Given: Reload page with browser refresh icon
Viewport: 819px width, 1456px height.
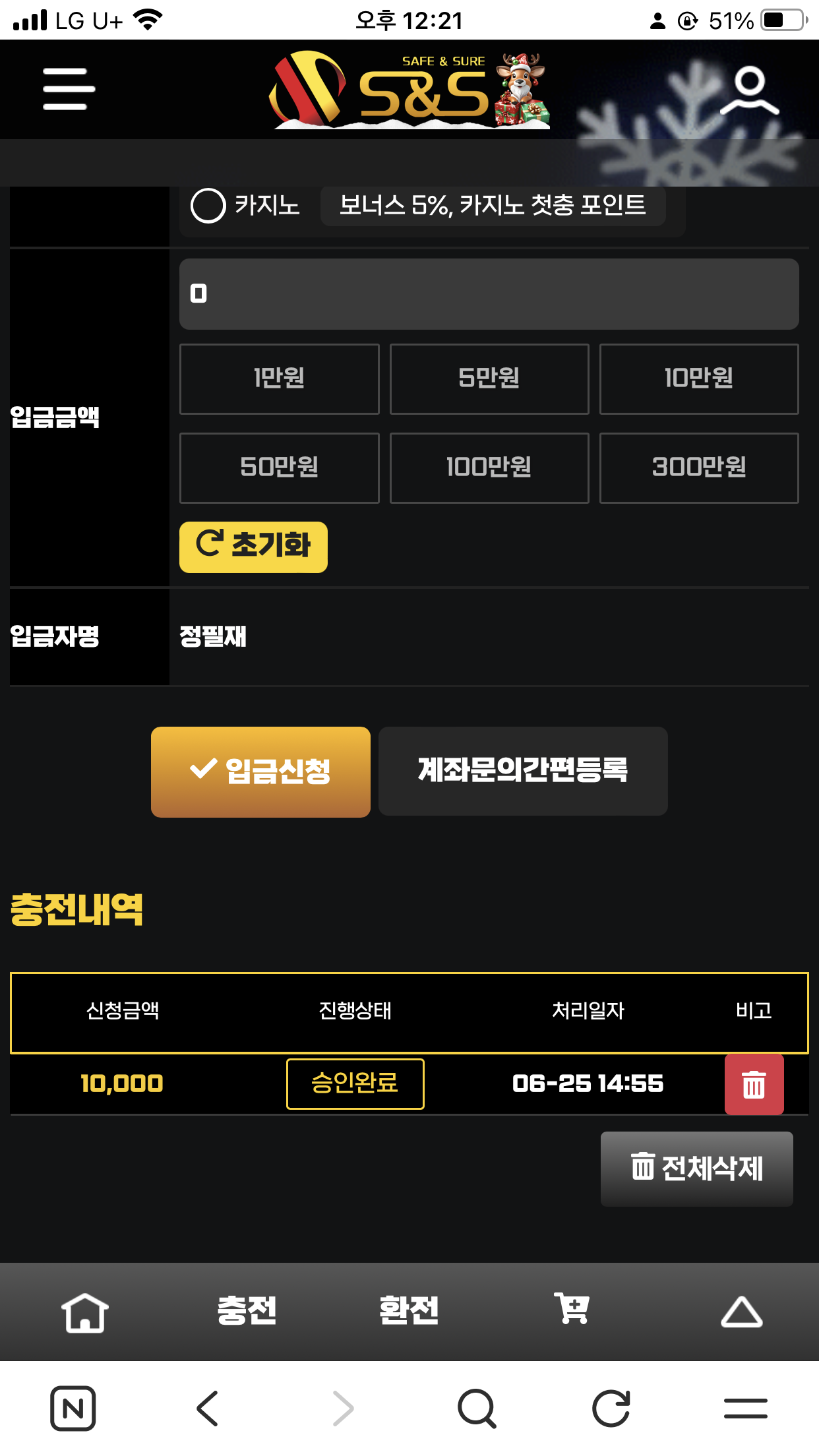Looking at the screenshot, I should coord(611,1409).
